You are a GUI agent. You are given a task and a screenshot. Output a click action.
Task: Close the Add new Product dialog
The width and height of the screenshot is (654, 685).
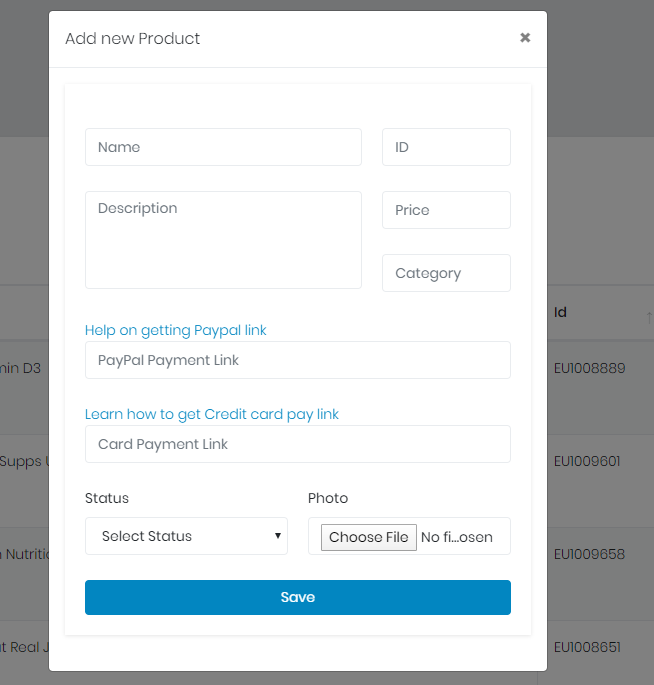tap(525, 38)
